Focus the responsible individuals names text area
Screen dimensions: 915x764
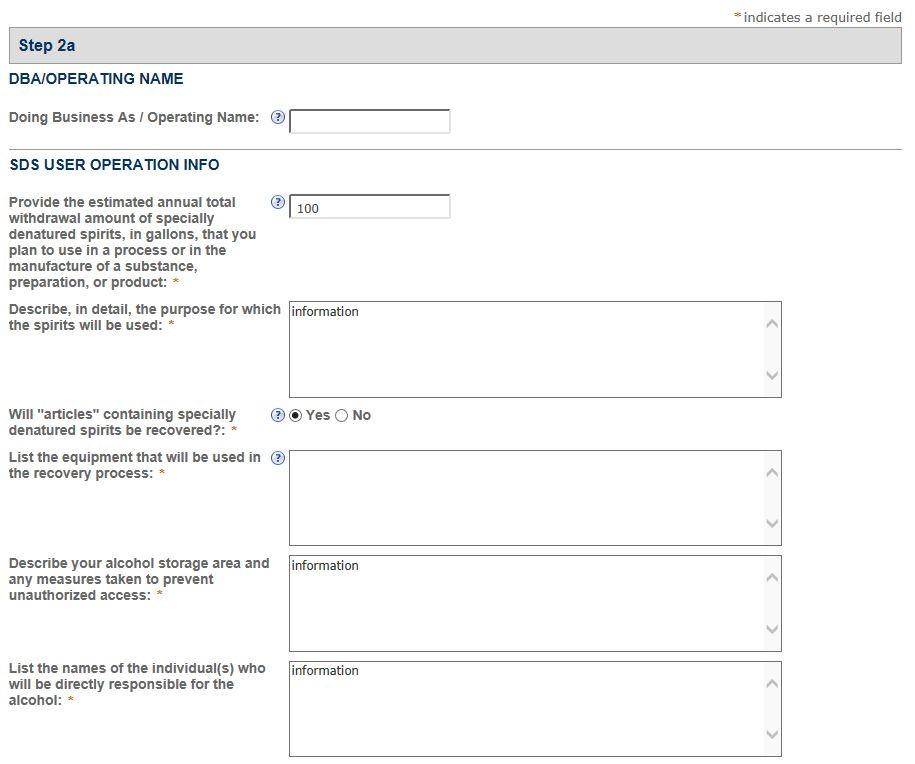point(525,708)
